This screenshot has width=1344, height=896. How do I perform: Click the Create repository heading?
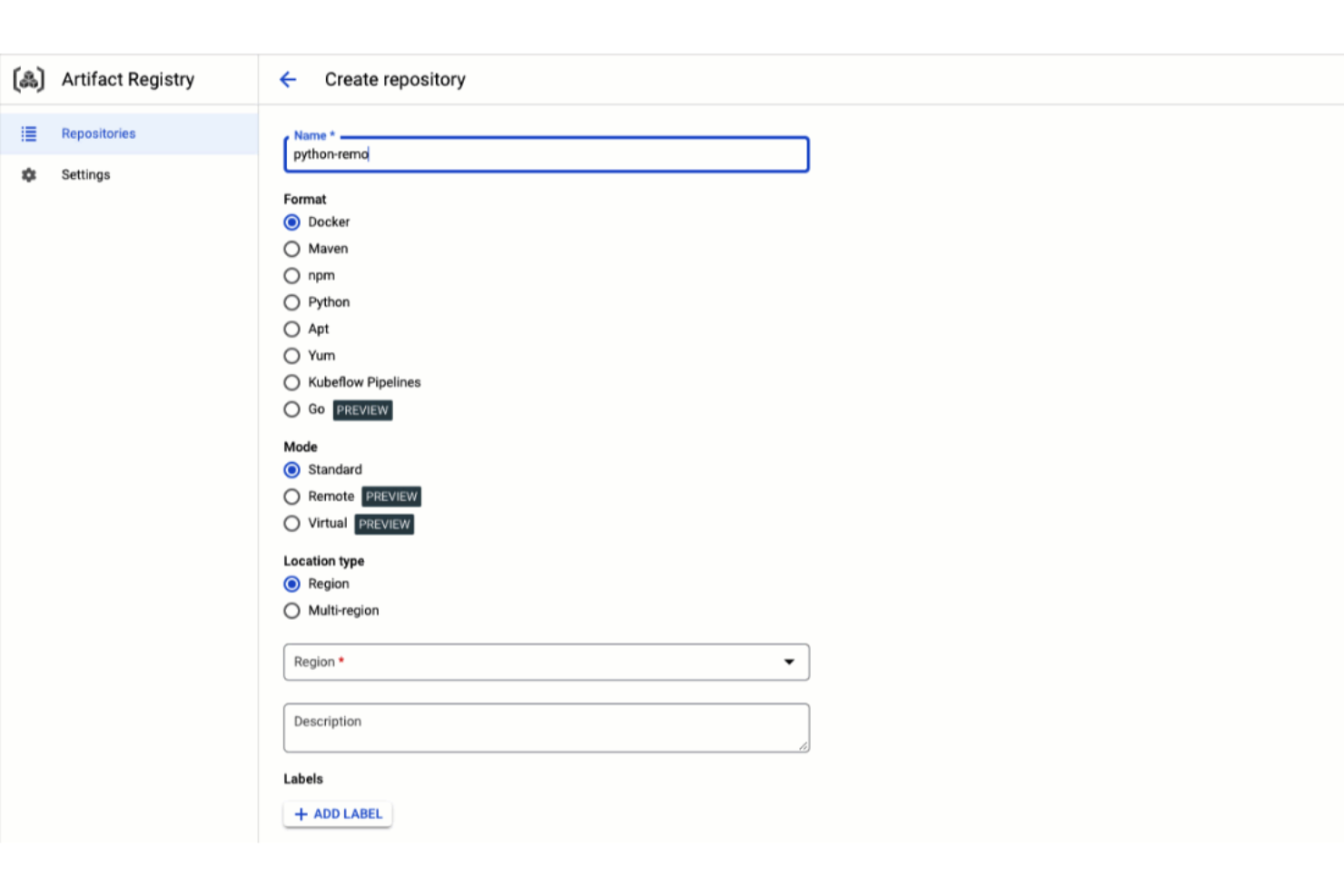[395, 80]
